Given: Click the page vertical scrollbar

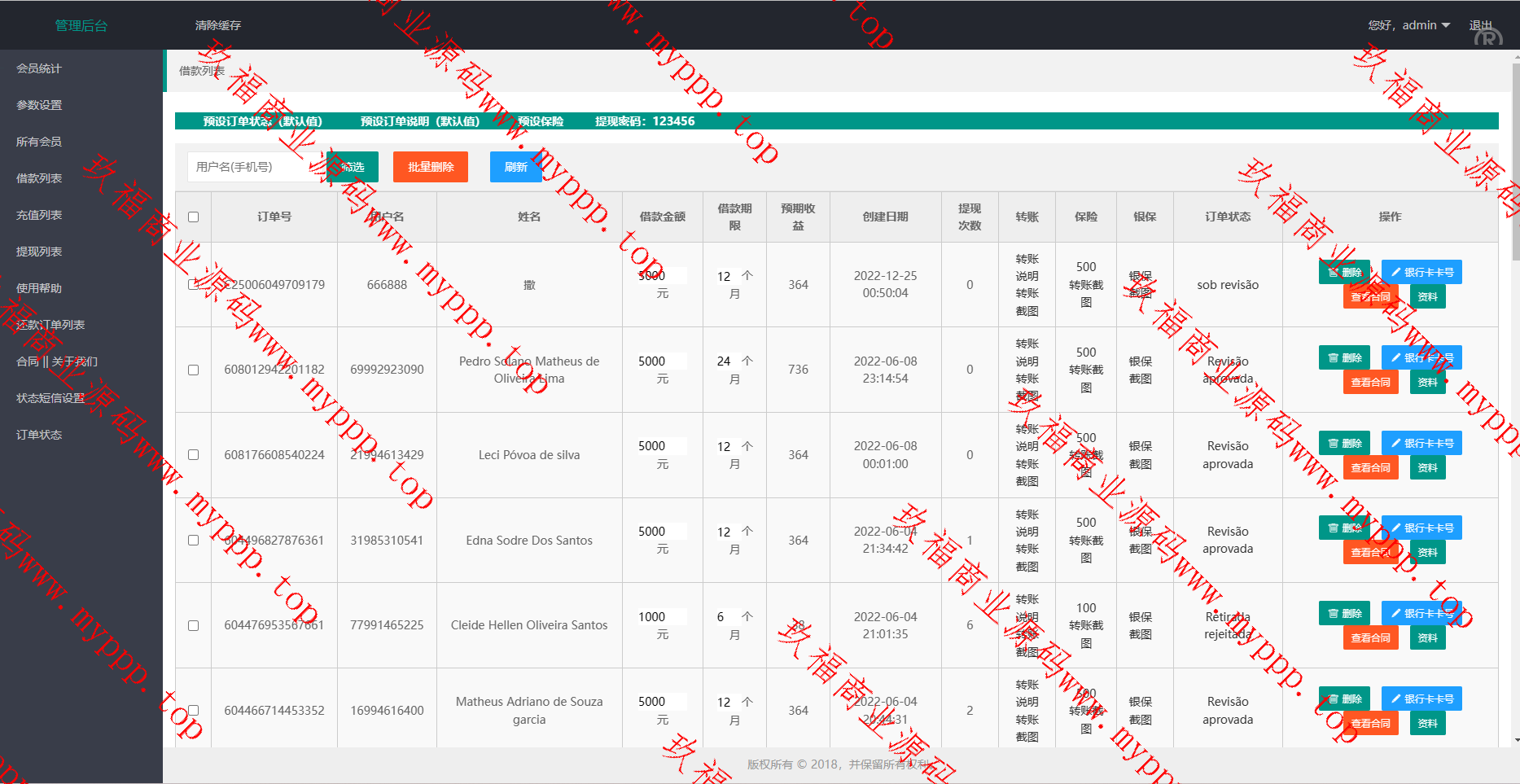Looking at the screenshot, I should click(x=1514, y=163).
